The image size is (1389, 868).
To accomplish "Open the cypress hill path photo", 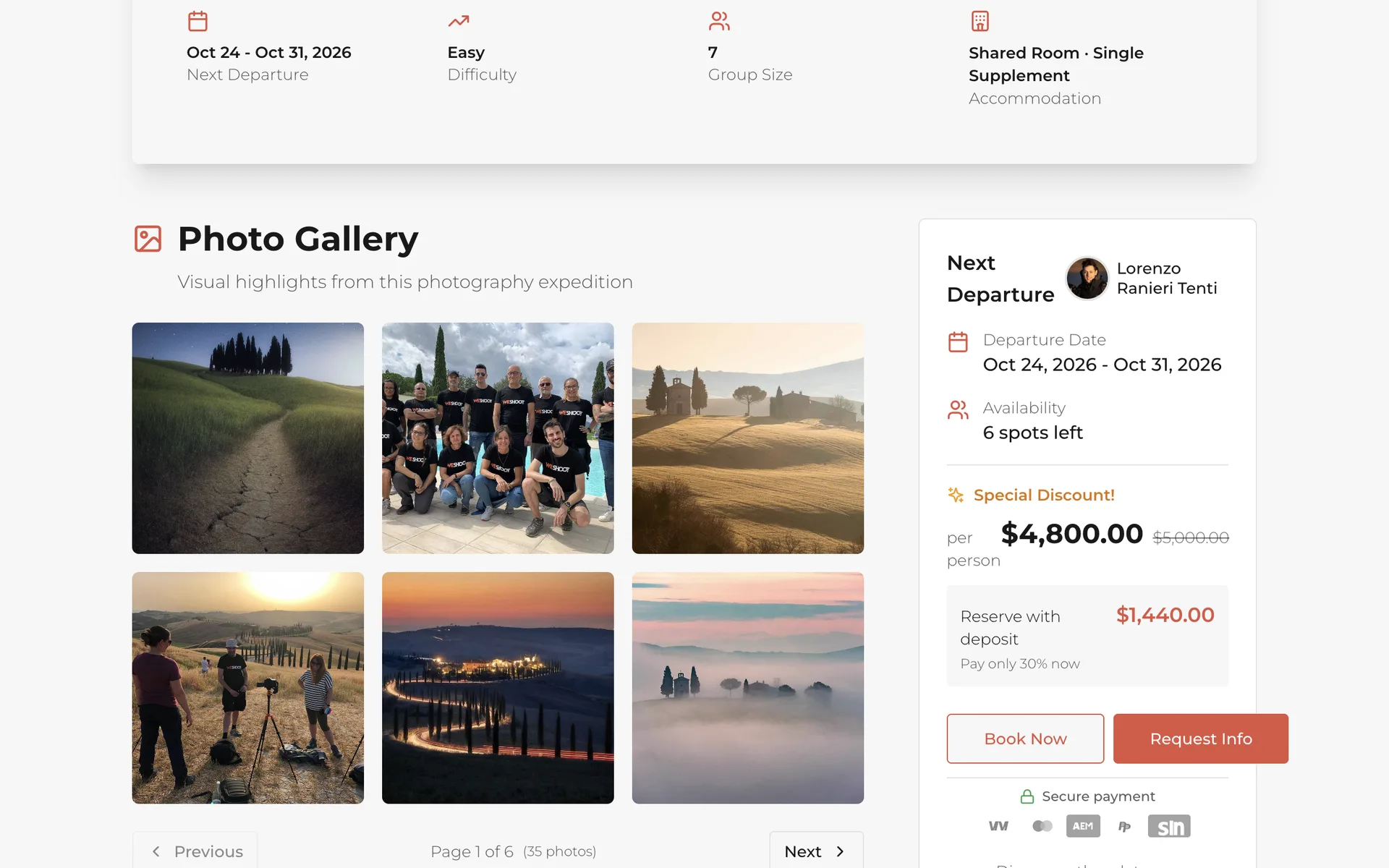I will [247, 438].
